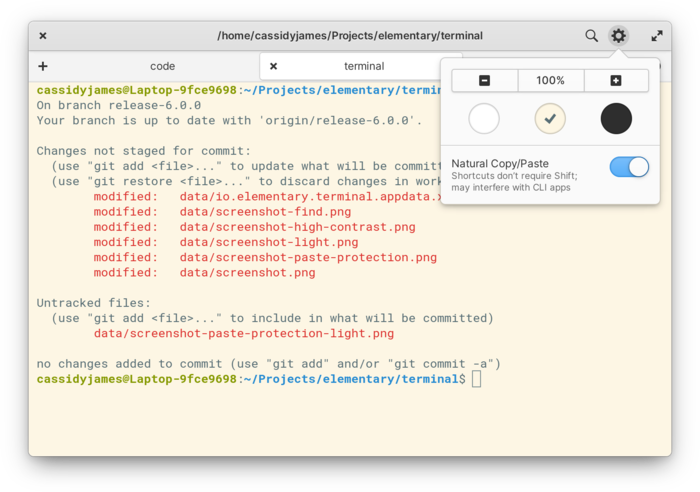
Task: Click the 'Untracked files:' line
Action: [94, 303]
